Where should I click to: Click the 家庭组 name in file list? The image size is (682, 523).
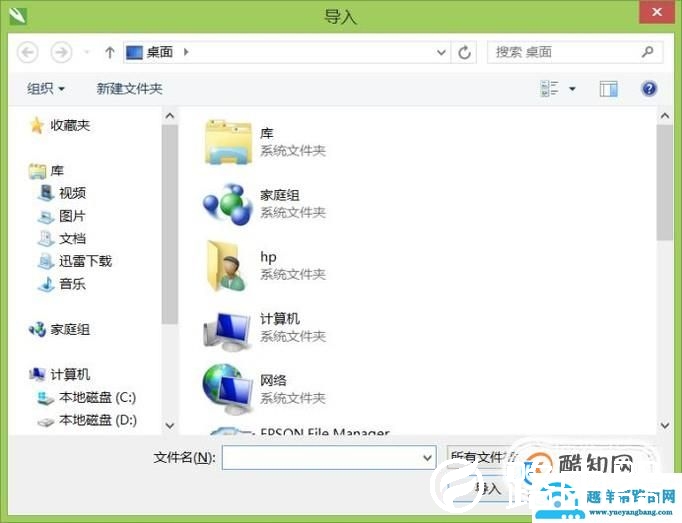[x=280, y=195]
